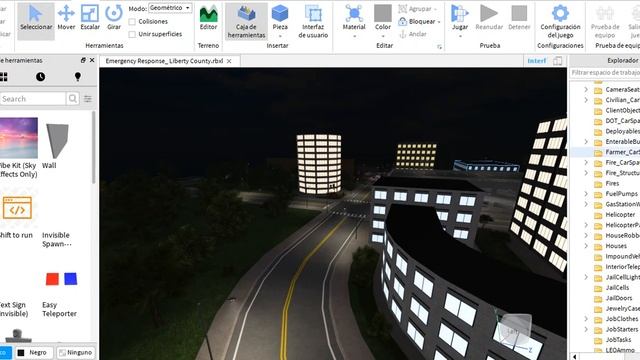
Task: Expand the Fire_CarSpa folder
Action: [x=586, y=162]
